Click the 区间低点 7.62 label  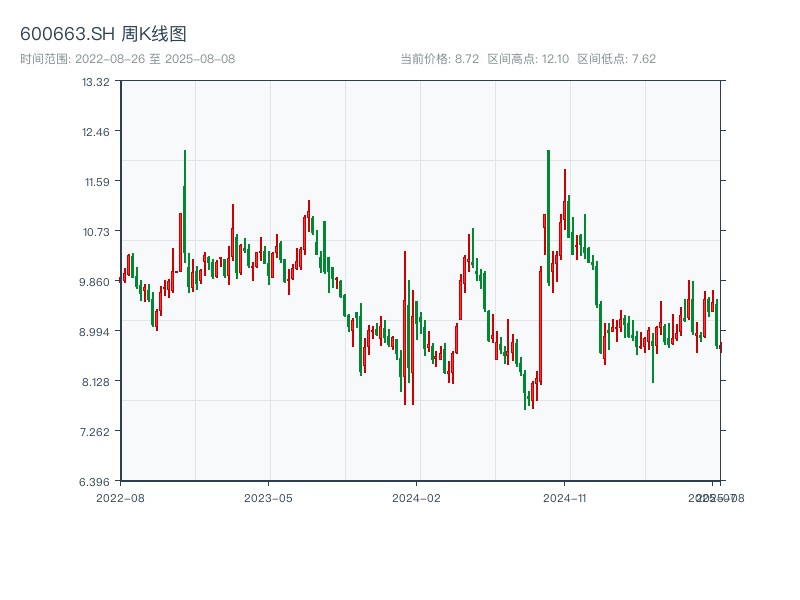(x=616, y=59)
